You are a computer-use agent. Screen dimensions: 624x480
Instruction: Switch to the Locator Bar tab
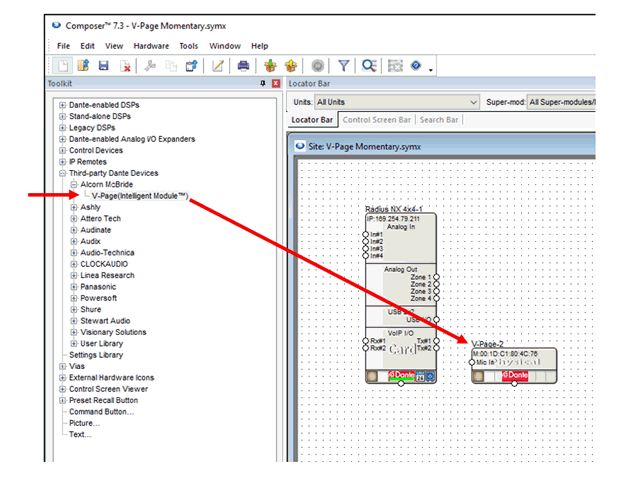point(312,120)
